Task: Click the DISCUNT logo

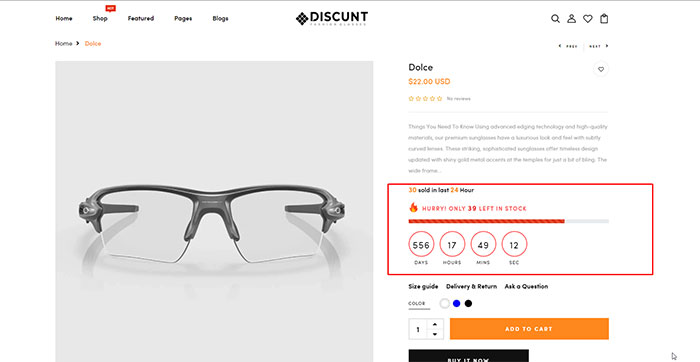Action: coord(332,18)
